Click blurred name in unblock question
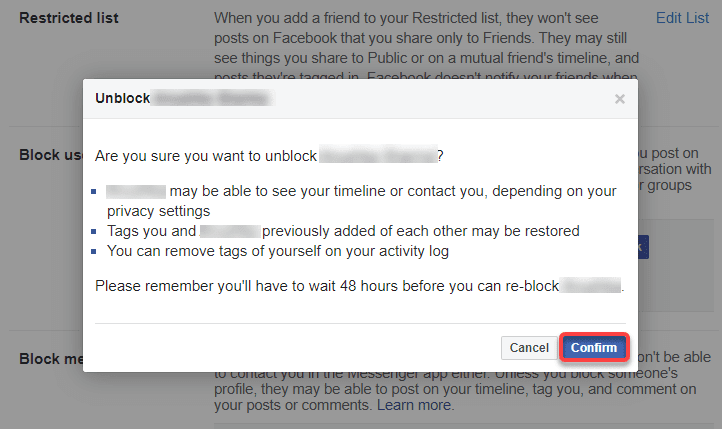Viewport: 722px width, 429px height. 378,156
